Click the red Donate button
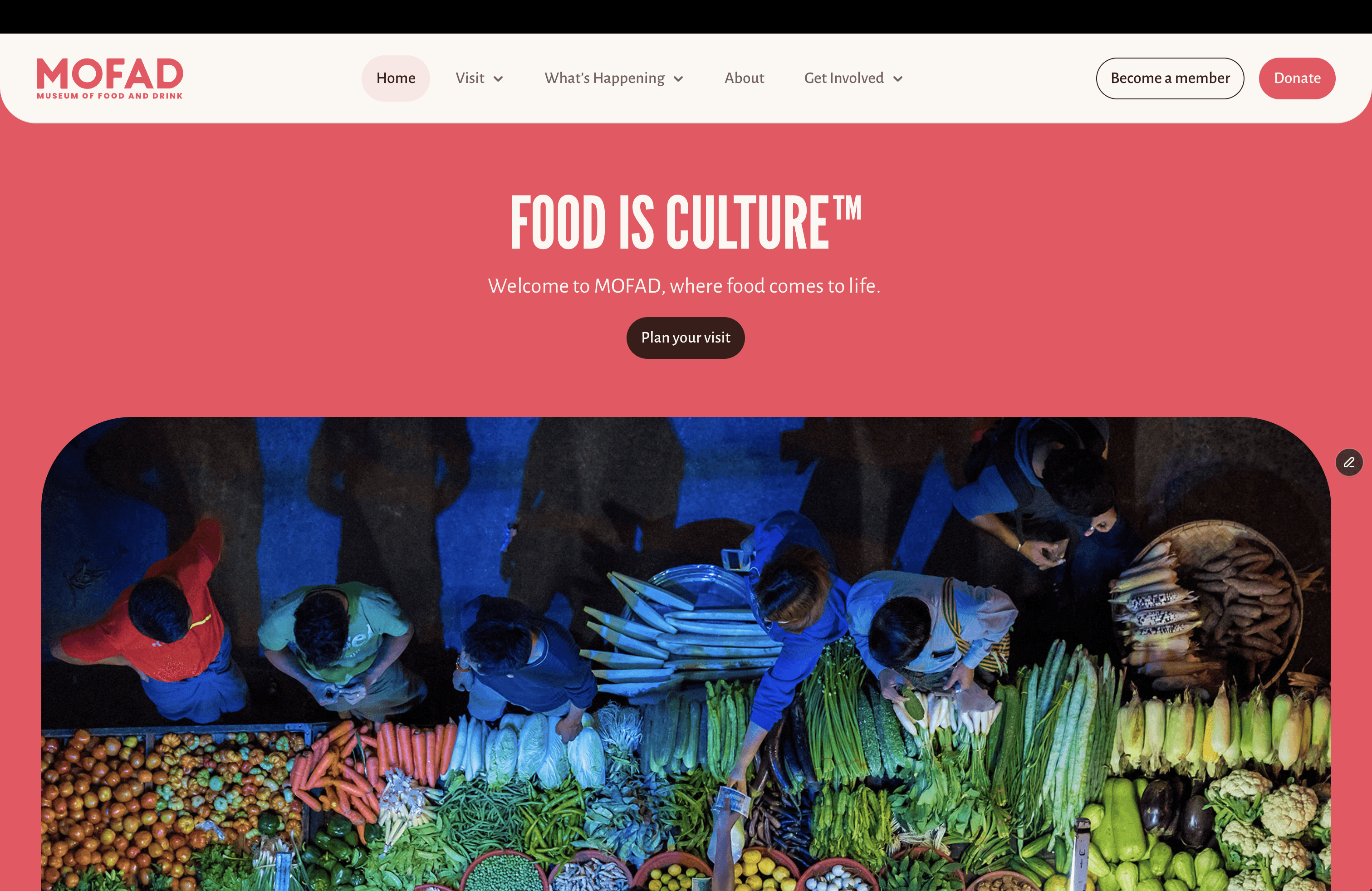The width and height of the screenshot is (1372, 891). point(1297,78)
